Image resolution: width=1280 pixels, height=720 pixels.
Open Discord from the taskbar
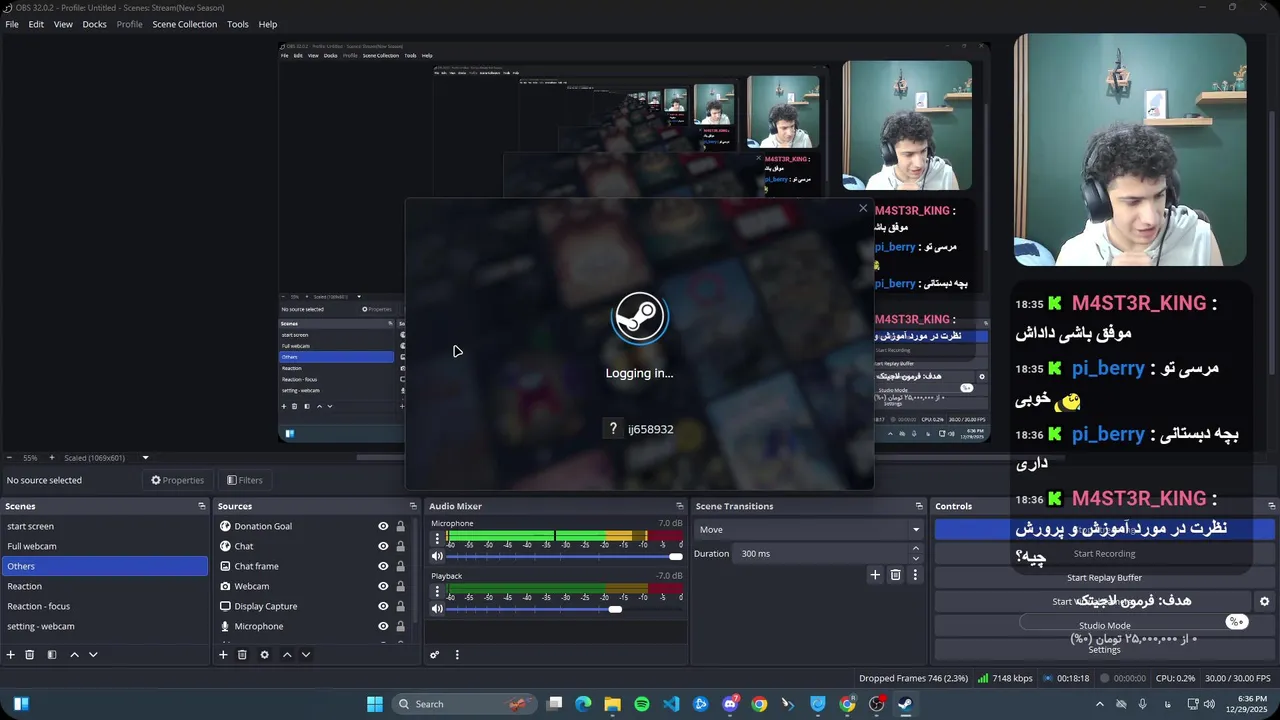730,704
